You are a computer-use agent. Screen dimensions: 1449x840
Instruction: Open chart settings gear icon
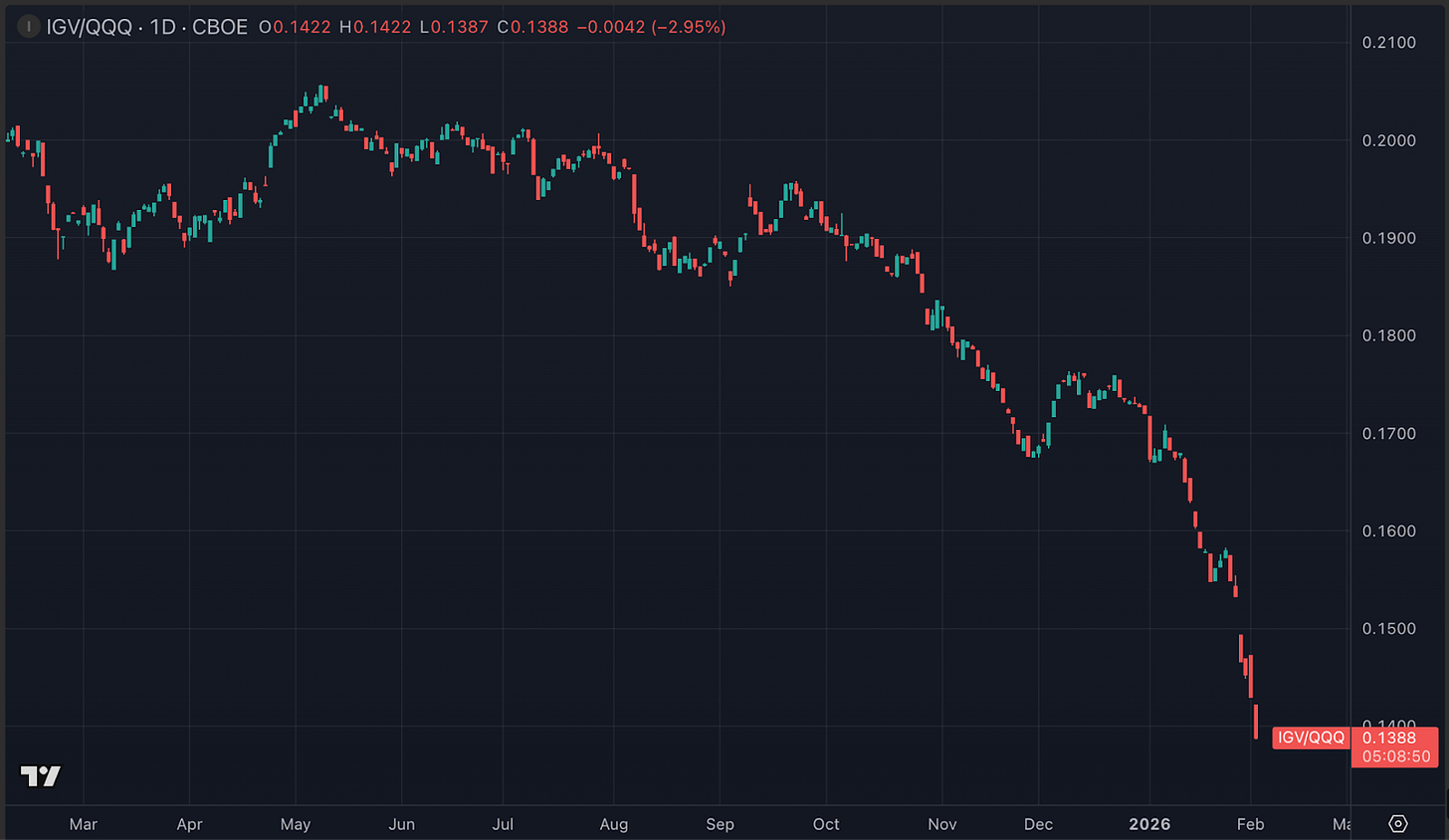click(1398, 824)
